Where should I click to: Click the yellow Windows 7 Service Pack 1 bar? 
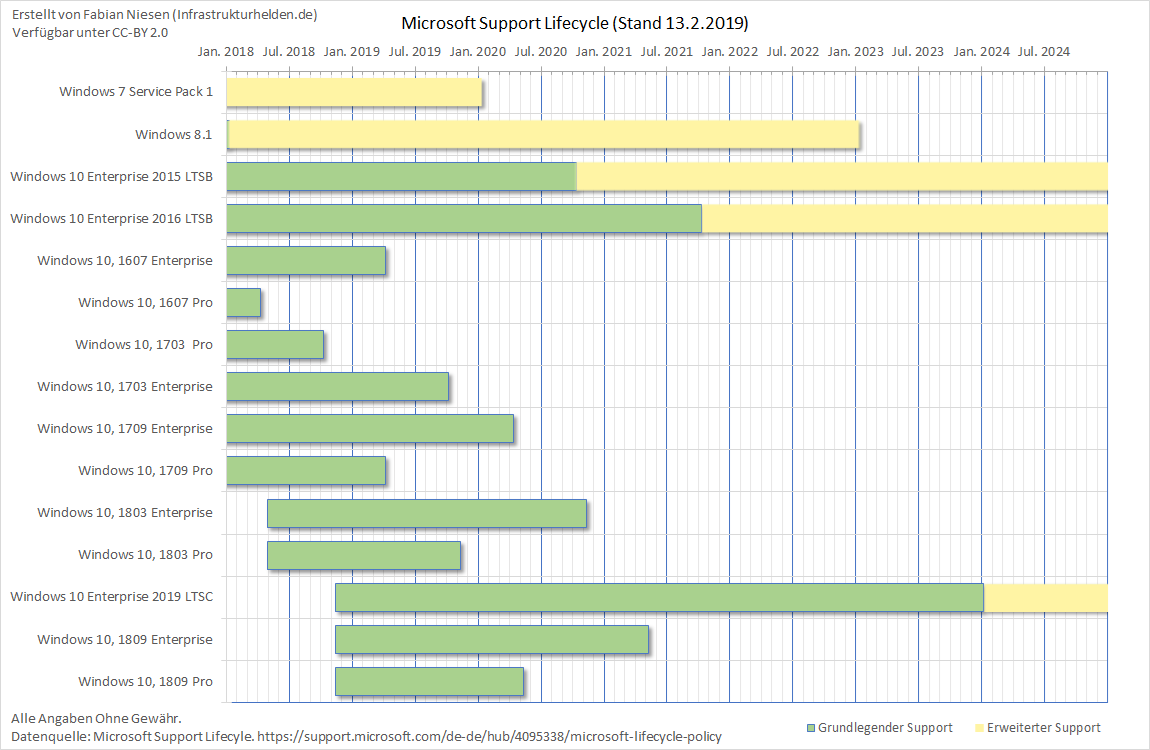point(354,92)
